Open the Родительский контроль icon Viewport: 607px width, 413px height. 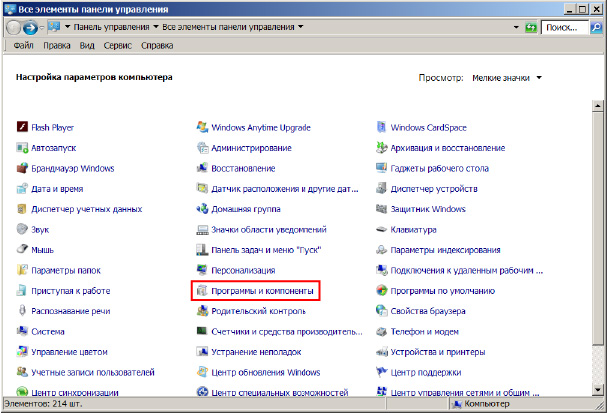[x=202, y=310]
